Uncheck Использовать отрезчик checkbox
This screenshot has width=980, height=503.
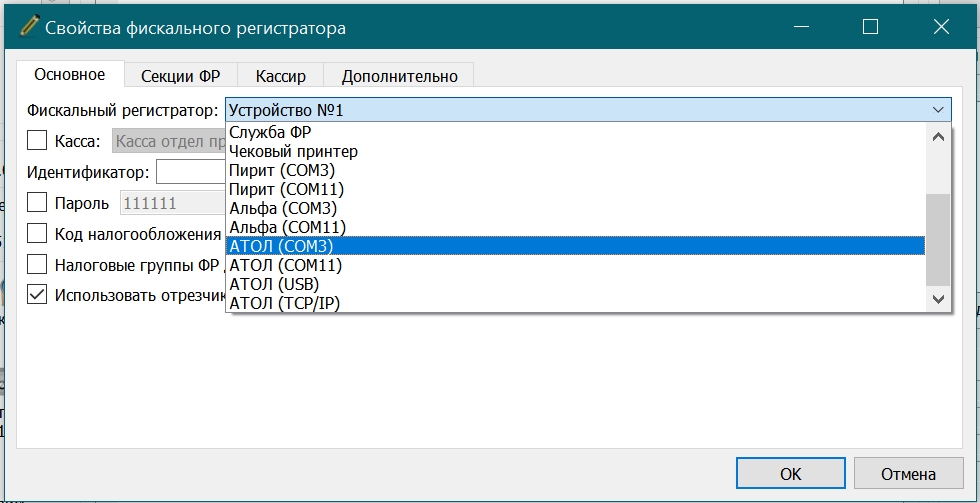coord(37,294)
